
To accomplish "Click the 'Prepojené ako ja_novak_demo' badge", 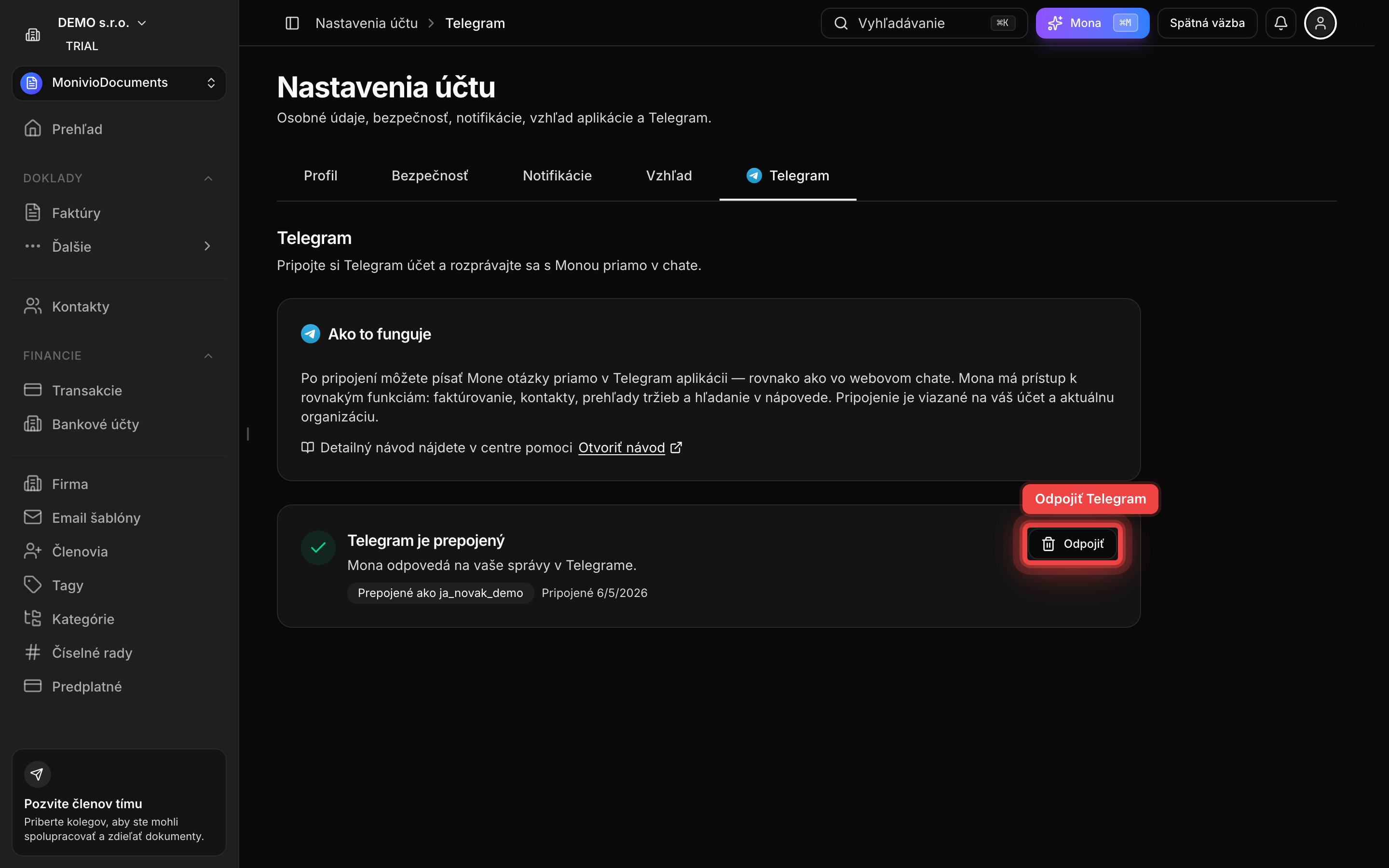I will [440, 593].
